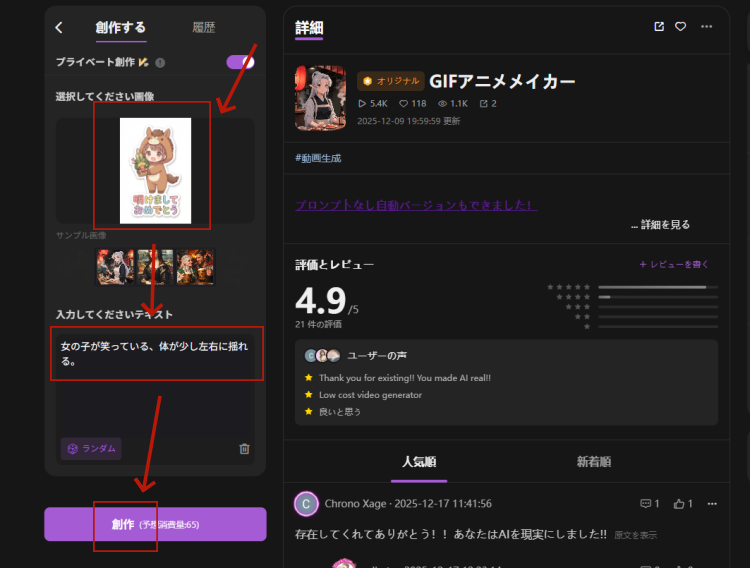The width and height of the screenshot is (750, 568).
Task: Switch to the 履歴 tab
Action: (x=203, y=28)
